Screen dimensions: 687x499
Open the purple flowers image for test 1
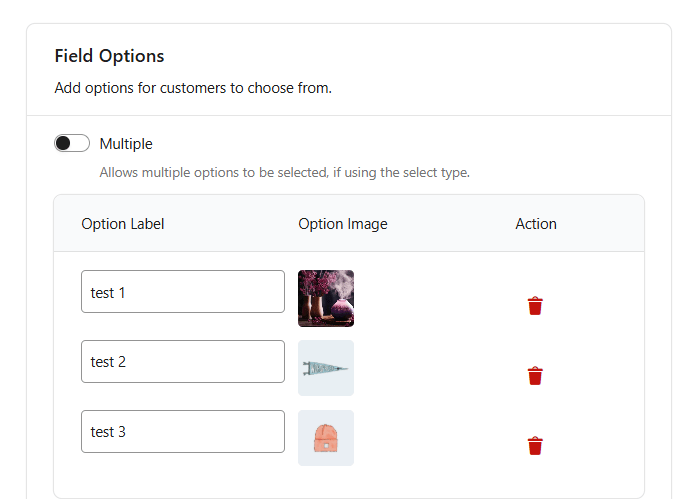pos(326,298)
